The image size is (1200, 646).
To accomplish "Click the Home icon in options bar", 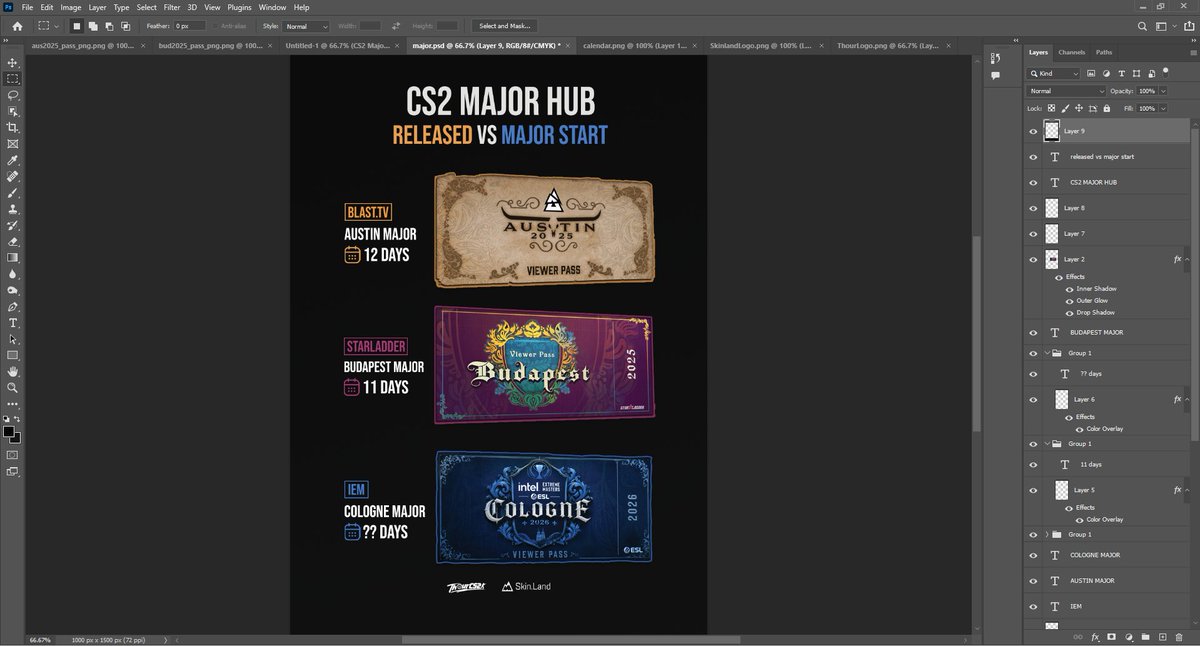I will pos(17,26).
